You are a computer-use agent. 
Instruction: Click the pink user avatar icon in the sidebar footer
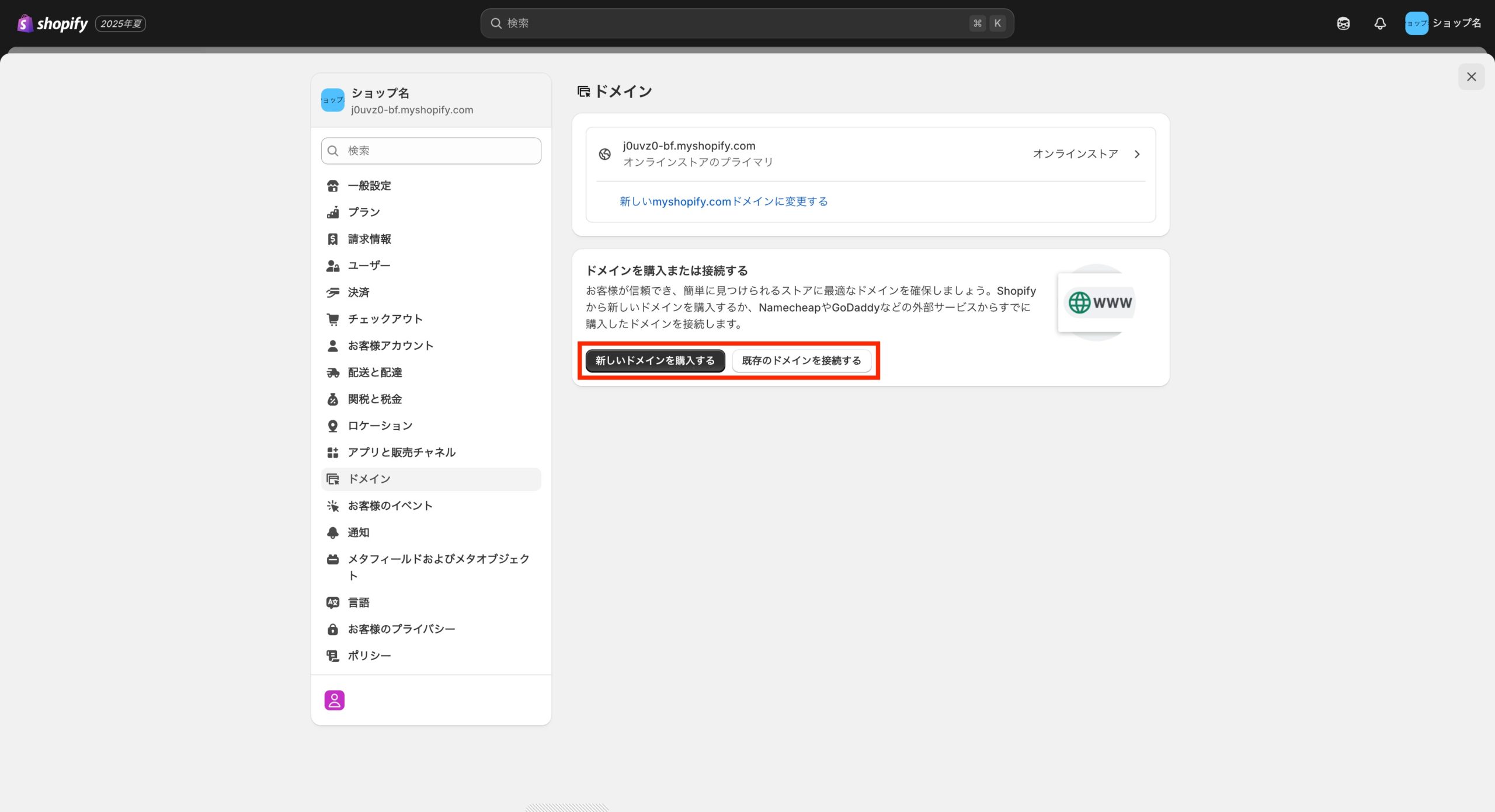[x=334, y=700]
